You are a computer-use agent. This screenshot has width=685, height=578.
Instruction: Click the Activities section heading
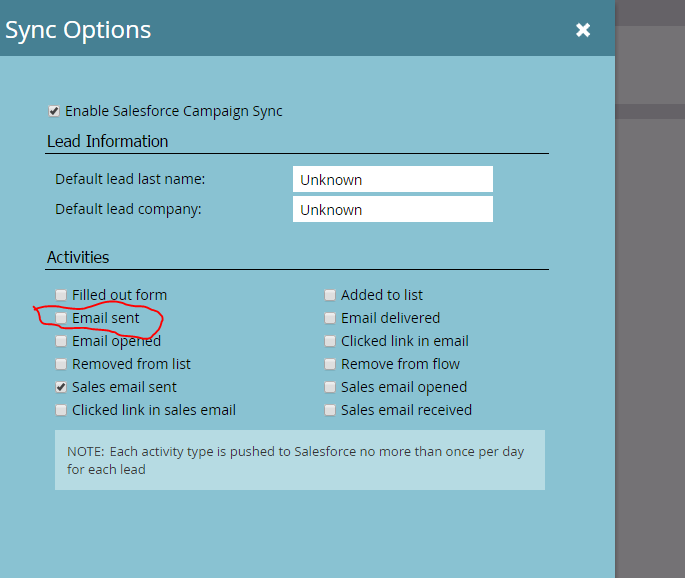78,257
